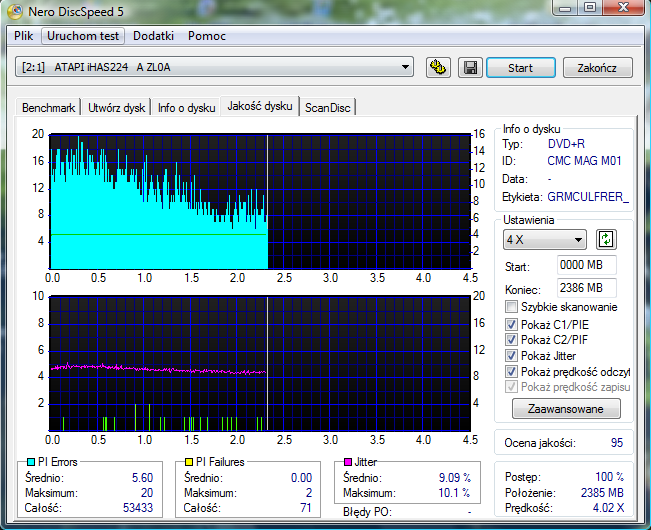Click label text GRMCULFRER_
The width and height of the screenshot is (651, 530).
tap(587, 197)
